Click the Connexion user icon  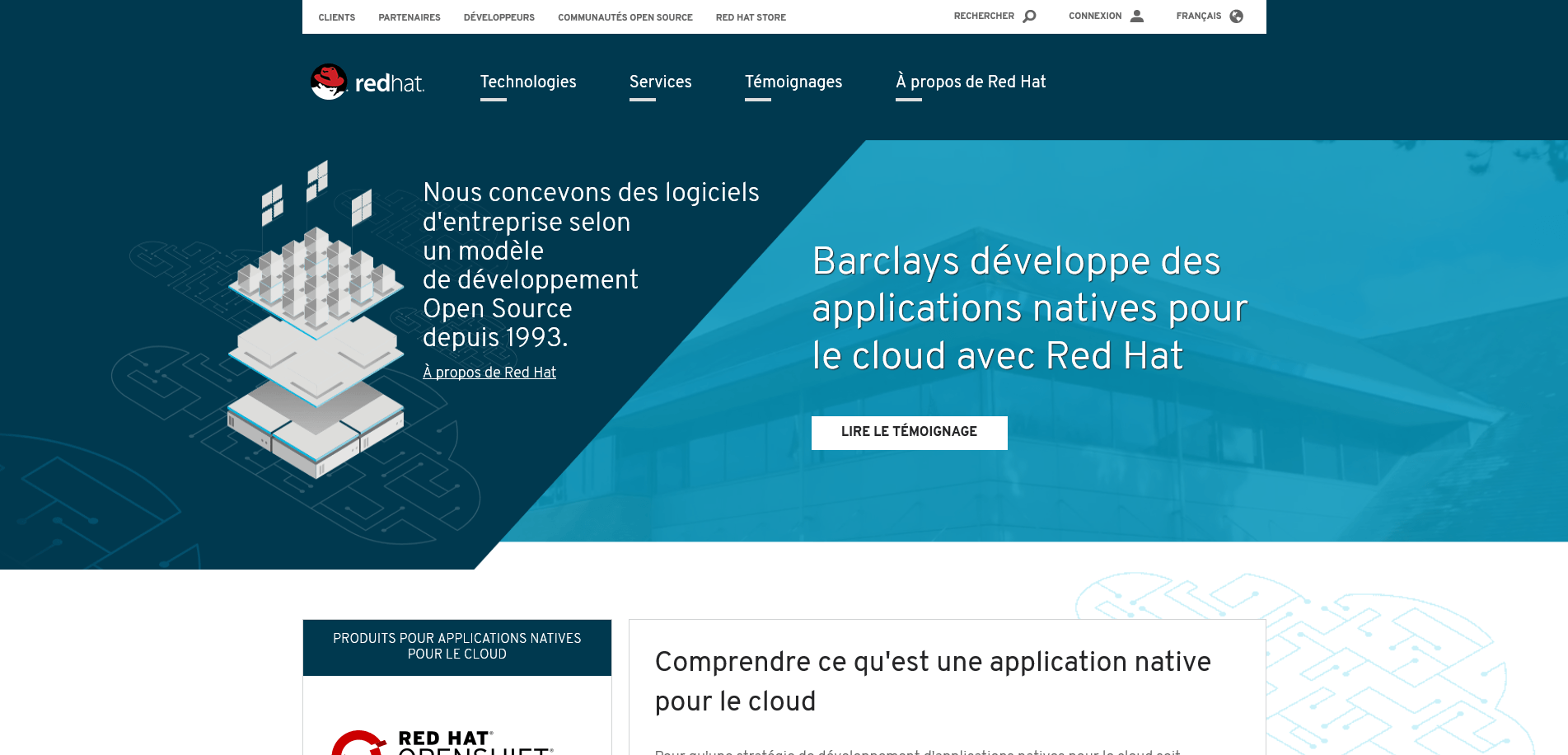1137,16
